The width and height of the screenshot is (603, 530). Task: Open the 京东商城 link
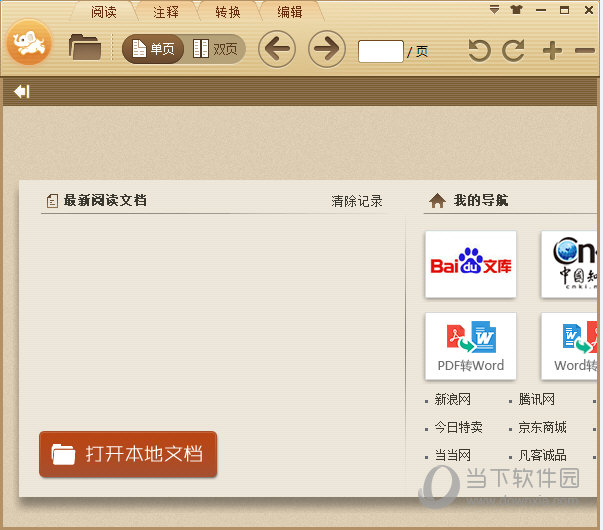(x=542, y=427)
